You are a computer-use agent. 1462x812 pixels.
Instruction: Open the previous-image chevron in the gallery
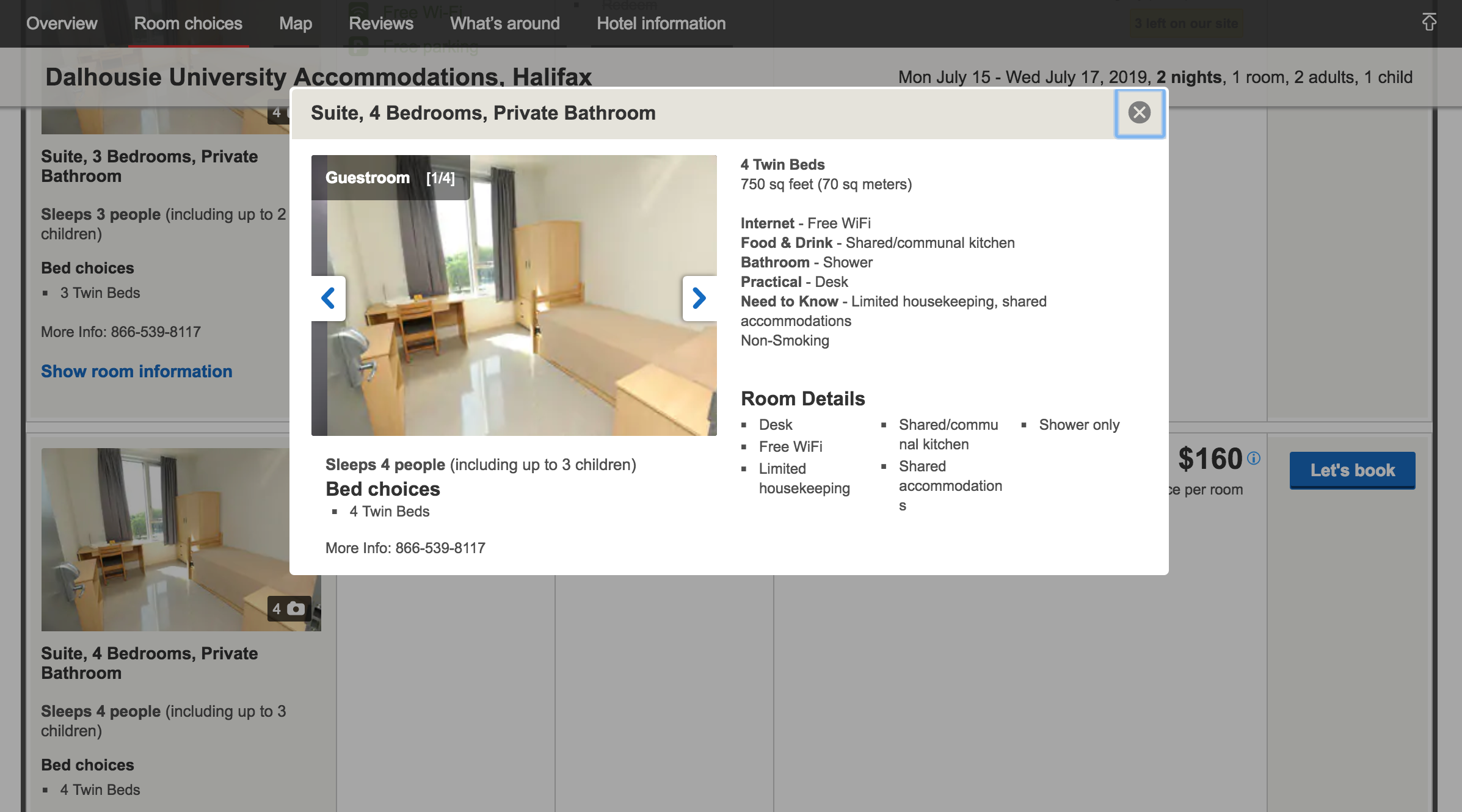tap(329, 299)
